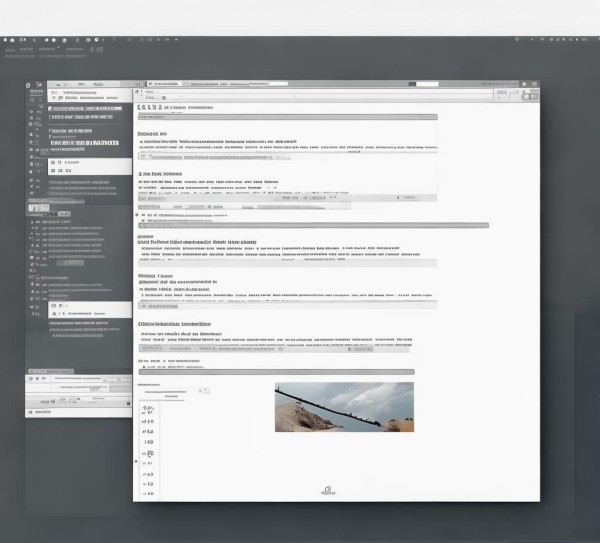Expand the bulleted row above the second gray bar
The width and height of the screenshot is (600, 543).
[x=141, y=214]
